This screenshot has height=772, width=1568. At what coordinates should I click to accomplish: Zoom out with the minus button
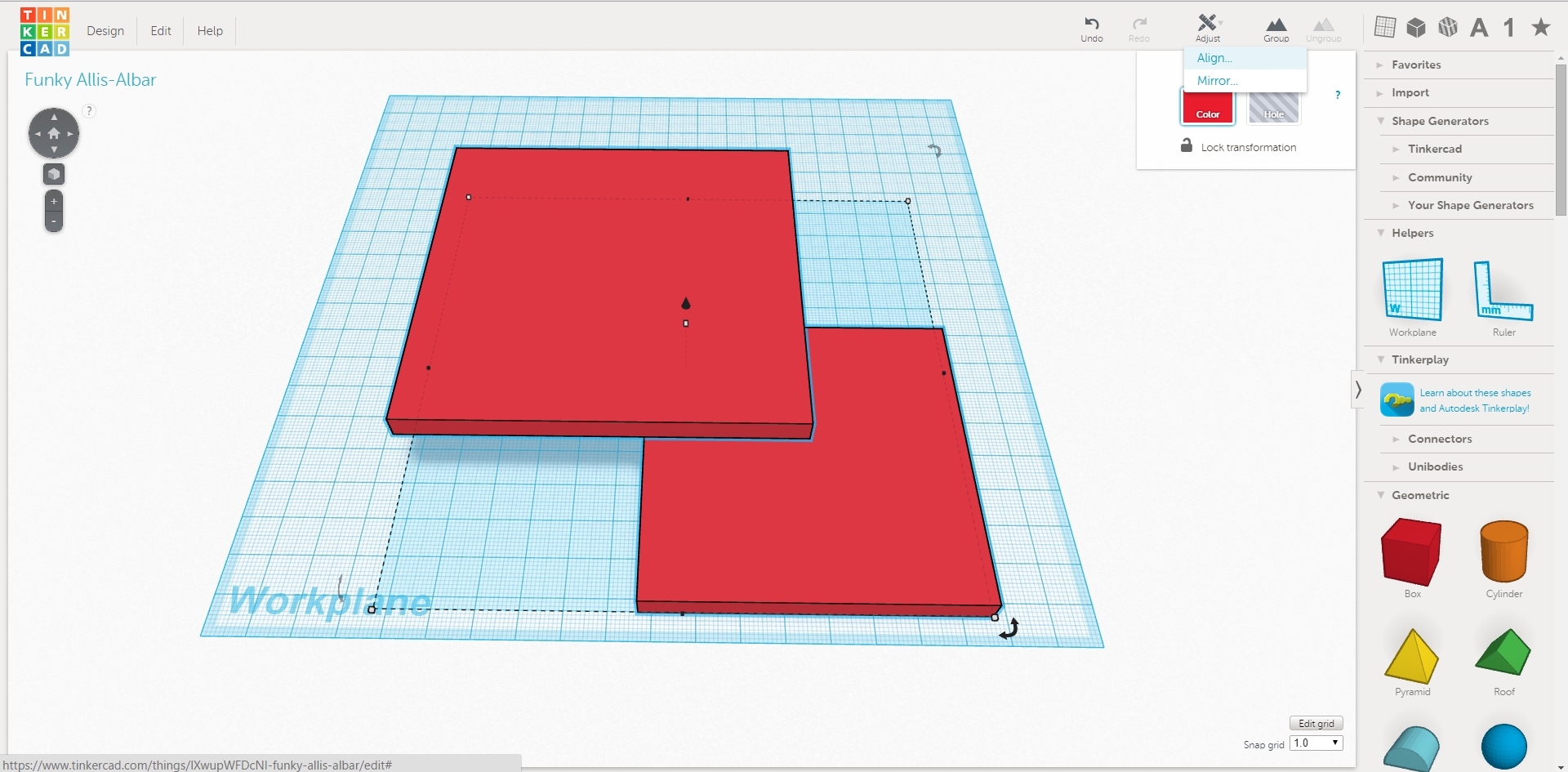point(54,221)
